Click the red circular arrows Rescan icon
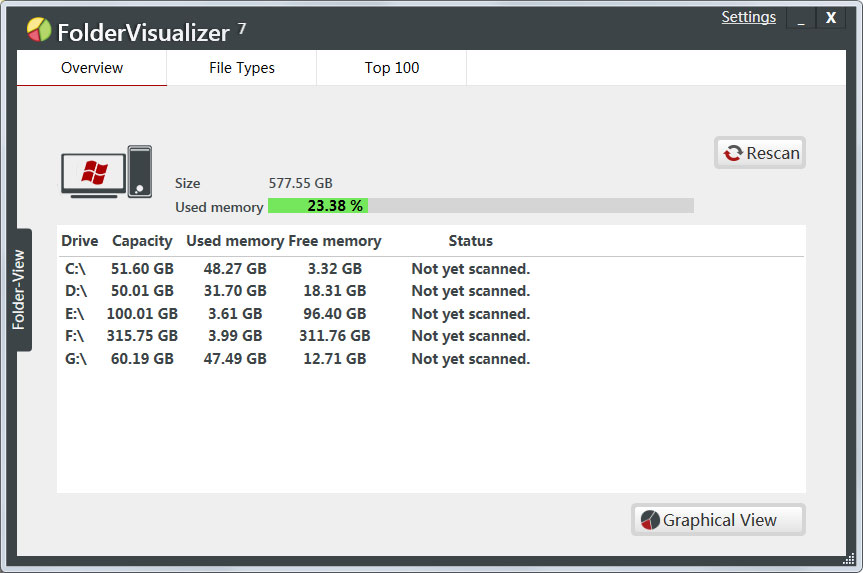 [x=733, y=153]
